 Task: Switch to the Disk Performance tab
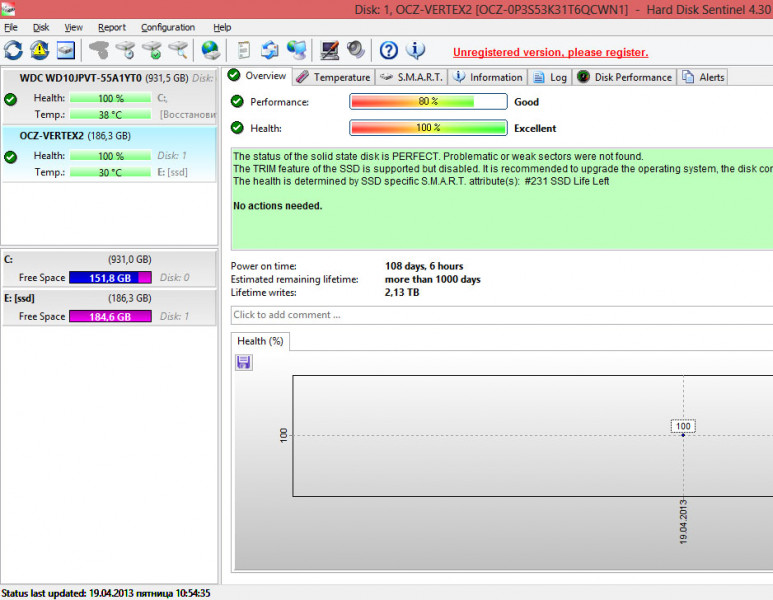pos(624,77)
